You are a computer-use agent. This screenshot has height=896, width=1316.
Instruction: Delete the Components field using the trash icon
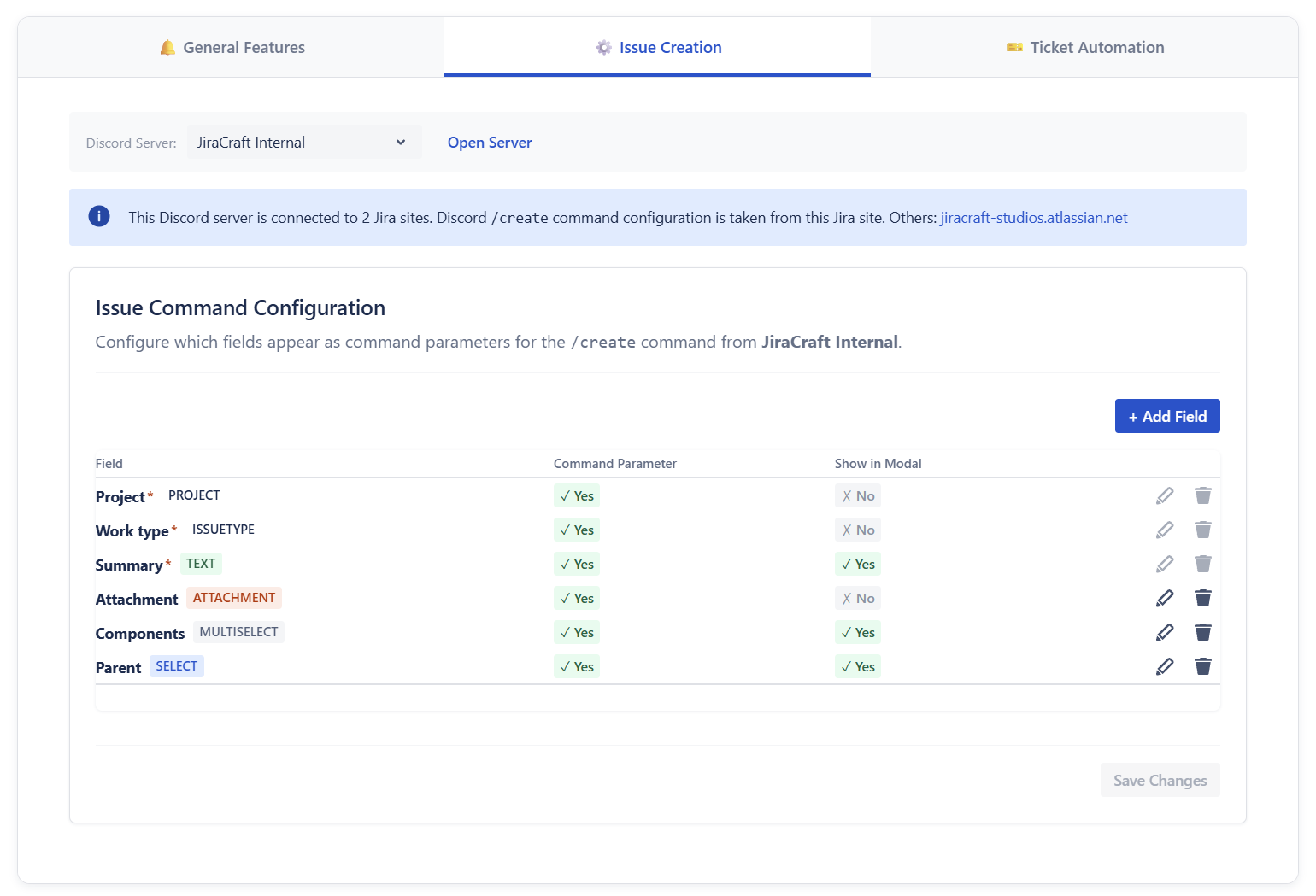1203,632
